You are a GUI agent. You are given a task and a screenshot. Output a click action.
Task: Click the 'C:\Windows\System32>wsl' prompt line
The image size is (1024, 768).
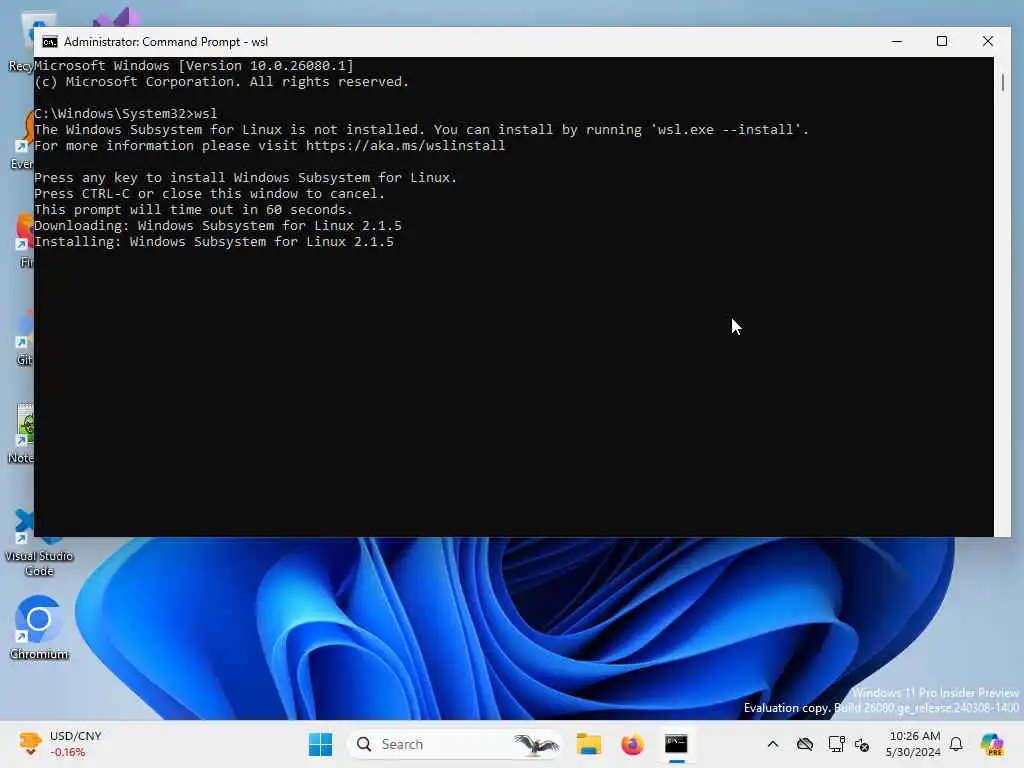point(125,114)
